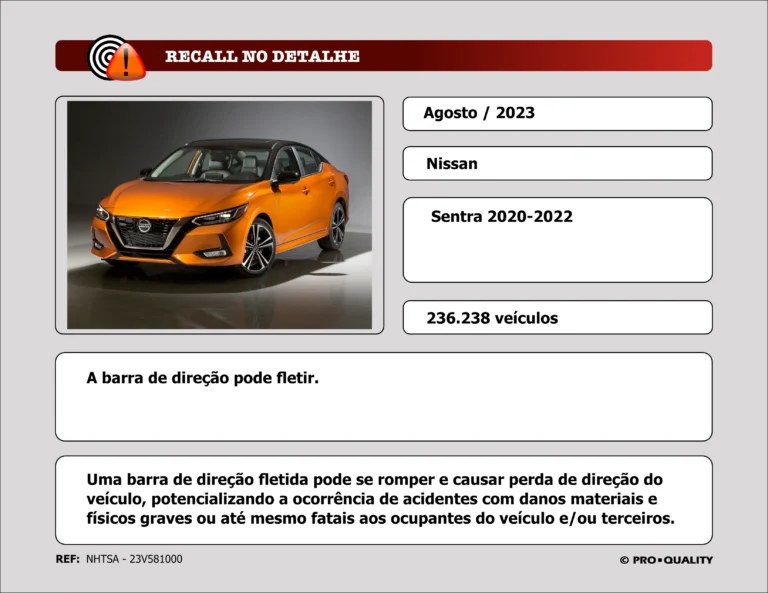768x593 pixels.
Task: Click the Sentra 2020-2022 model field
Action: (x=557, y=239)
